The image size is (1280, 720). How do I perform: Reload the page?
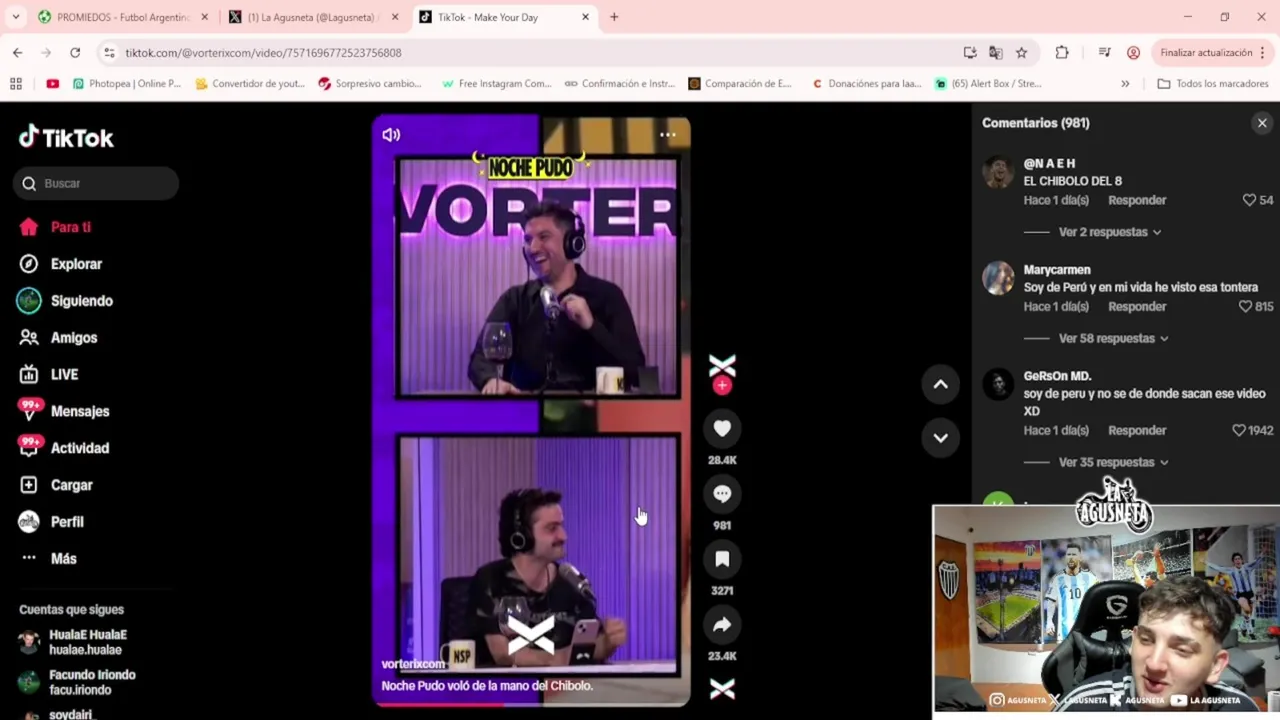click(75, 53)
